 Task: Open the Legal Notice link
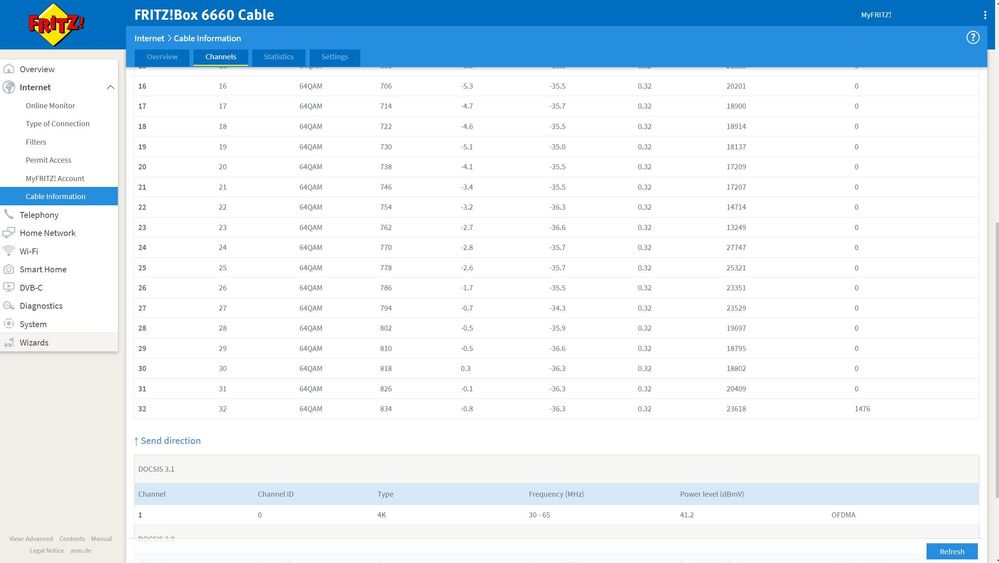[47, 550]
